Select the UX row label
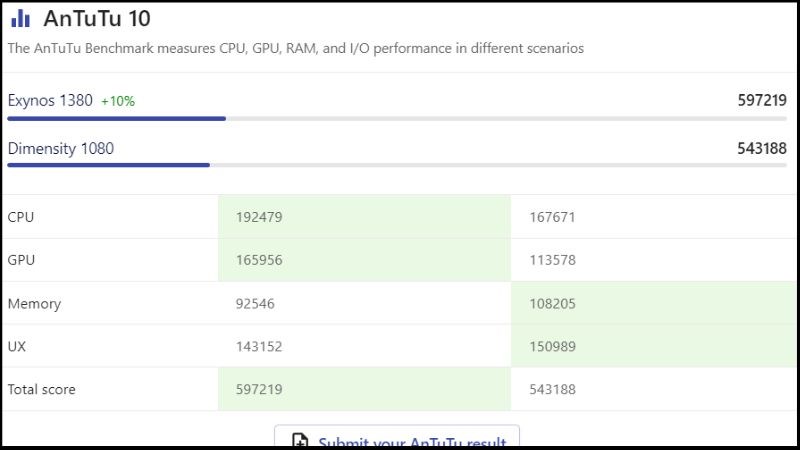The image size is (800, 450). coord(17,346)
